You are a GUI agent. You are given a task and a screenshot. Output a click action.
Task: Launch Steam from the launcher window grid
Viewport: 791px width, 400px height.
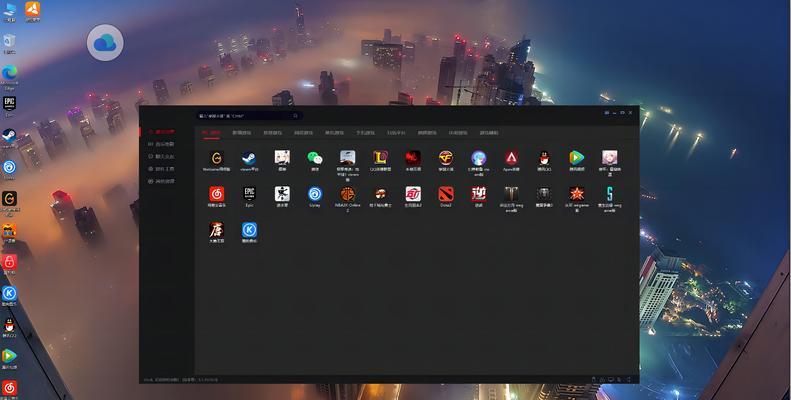pos(249,158)
